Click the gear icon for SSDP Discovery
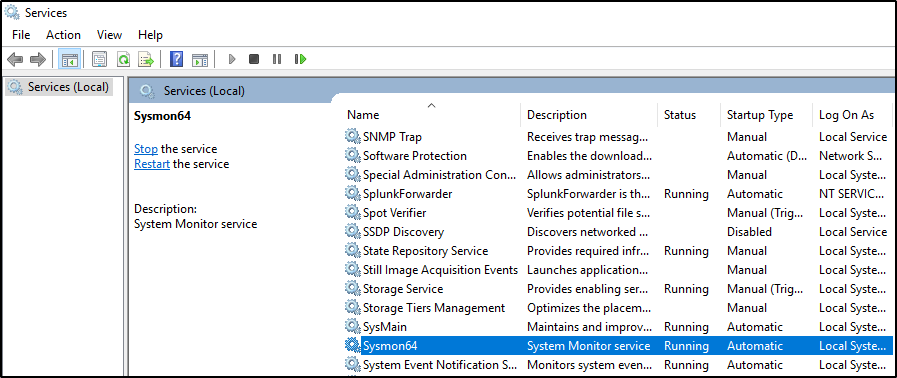Image resolution: width=897 pixels, height=378 pixels. tap(352, 232)
